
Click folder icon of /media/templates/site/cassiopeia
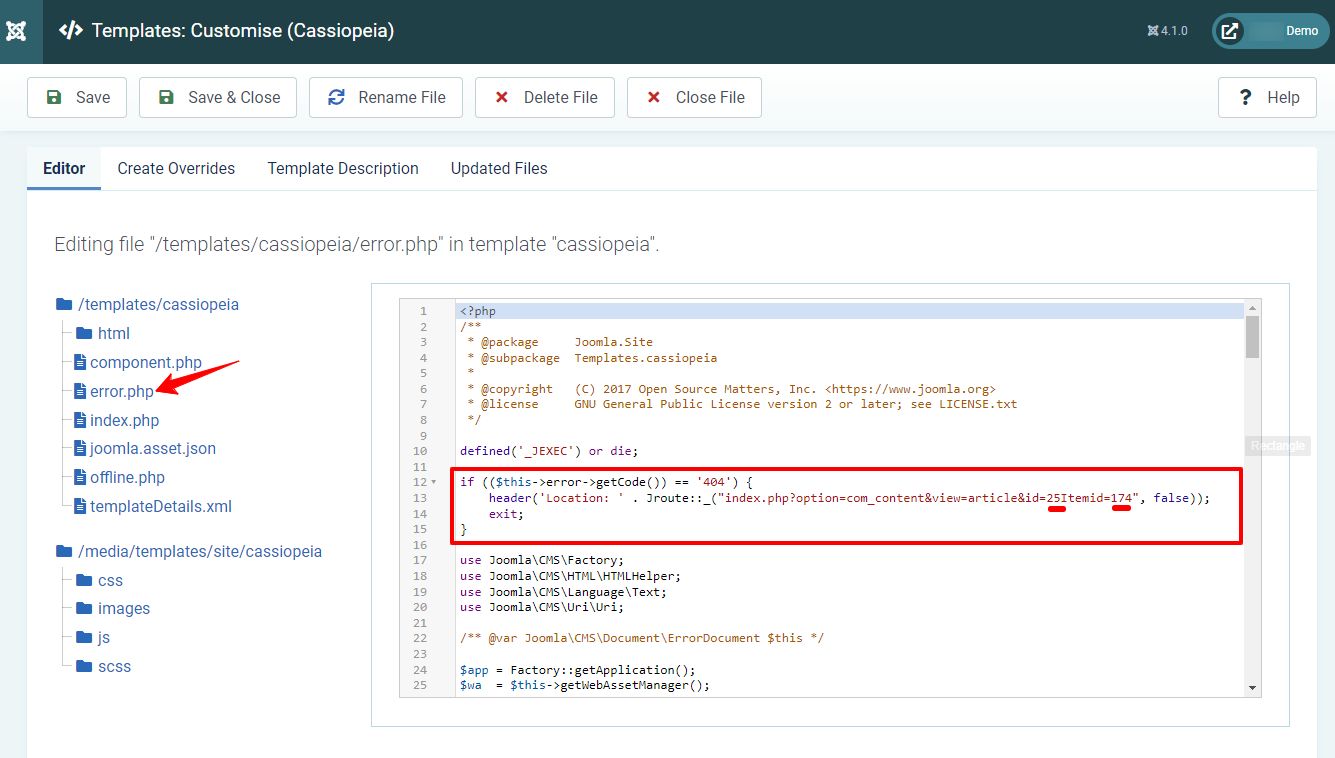coord(64,551)
